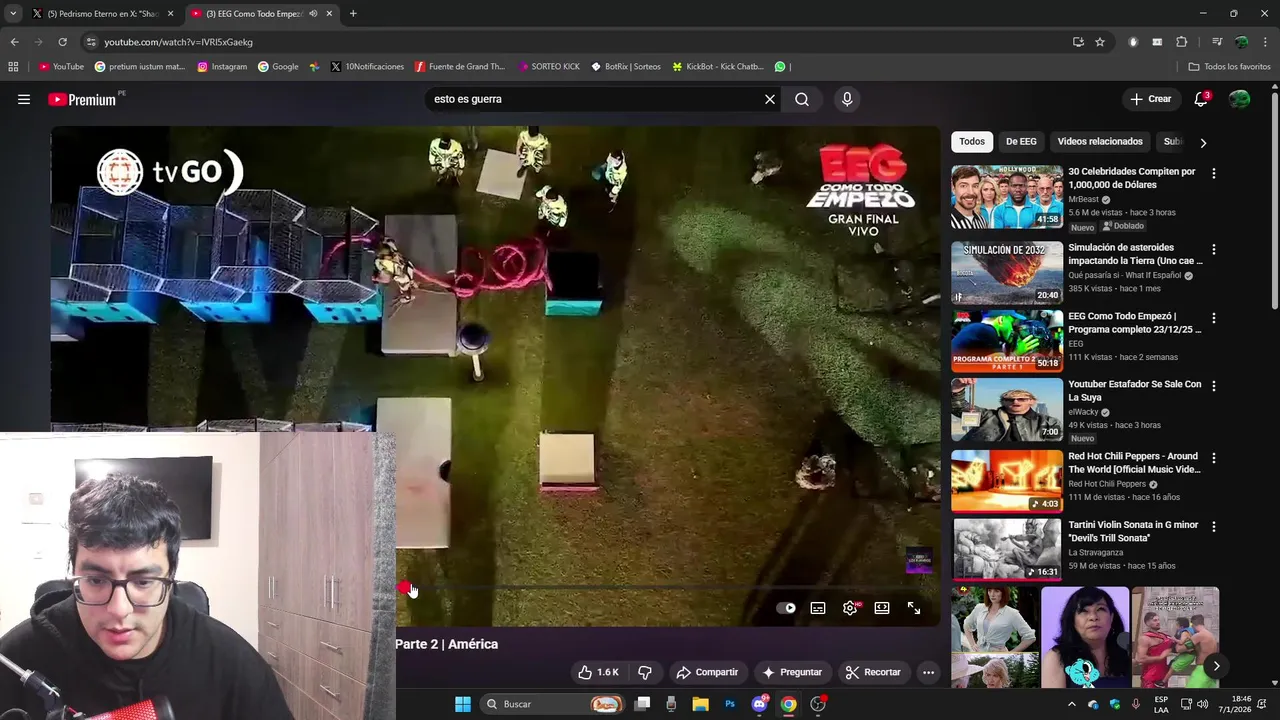Clear the search box text
The image size is (1280, 720).
770,99
